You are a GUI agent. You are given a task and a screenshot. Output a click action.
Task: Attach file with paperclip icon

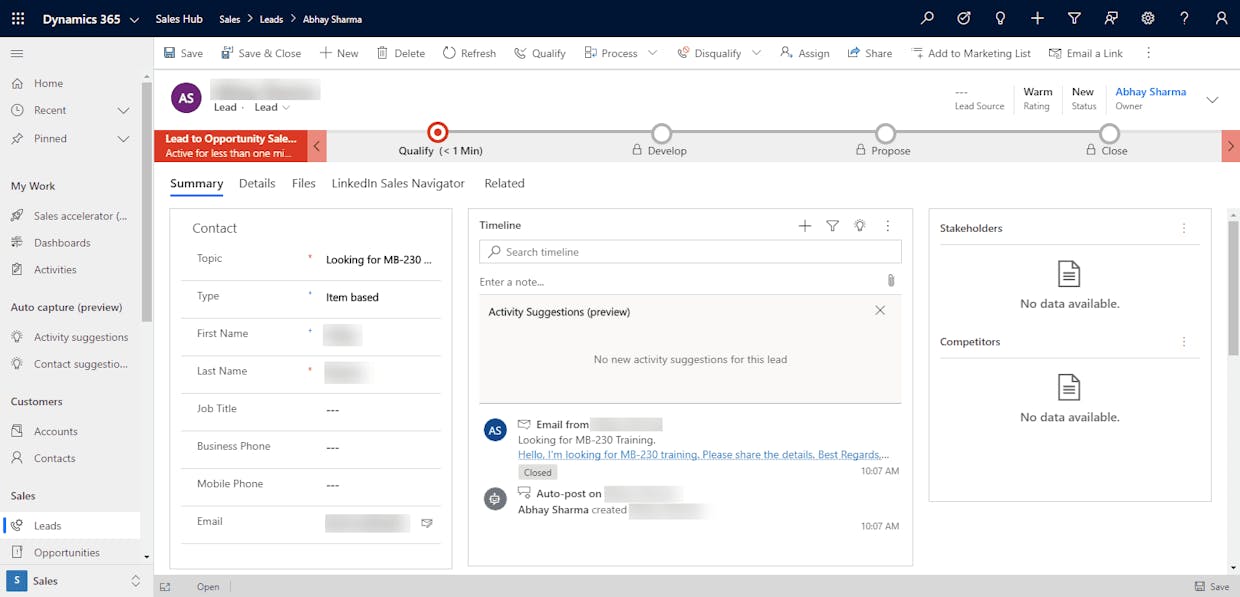[891, 281]
